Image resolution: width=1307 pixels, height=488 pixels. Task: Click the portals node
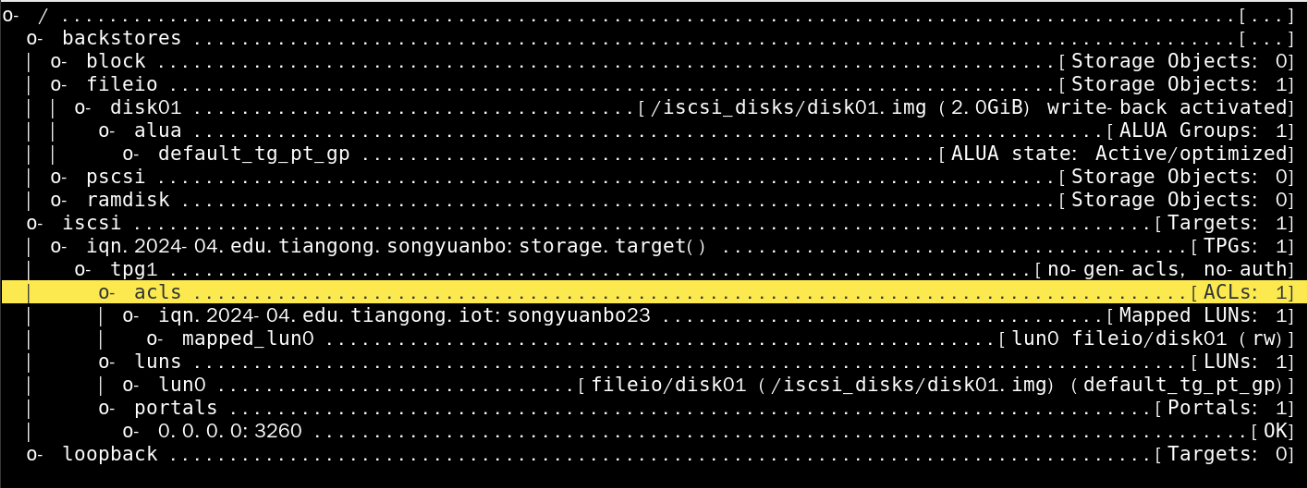point(175,408)
